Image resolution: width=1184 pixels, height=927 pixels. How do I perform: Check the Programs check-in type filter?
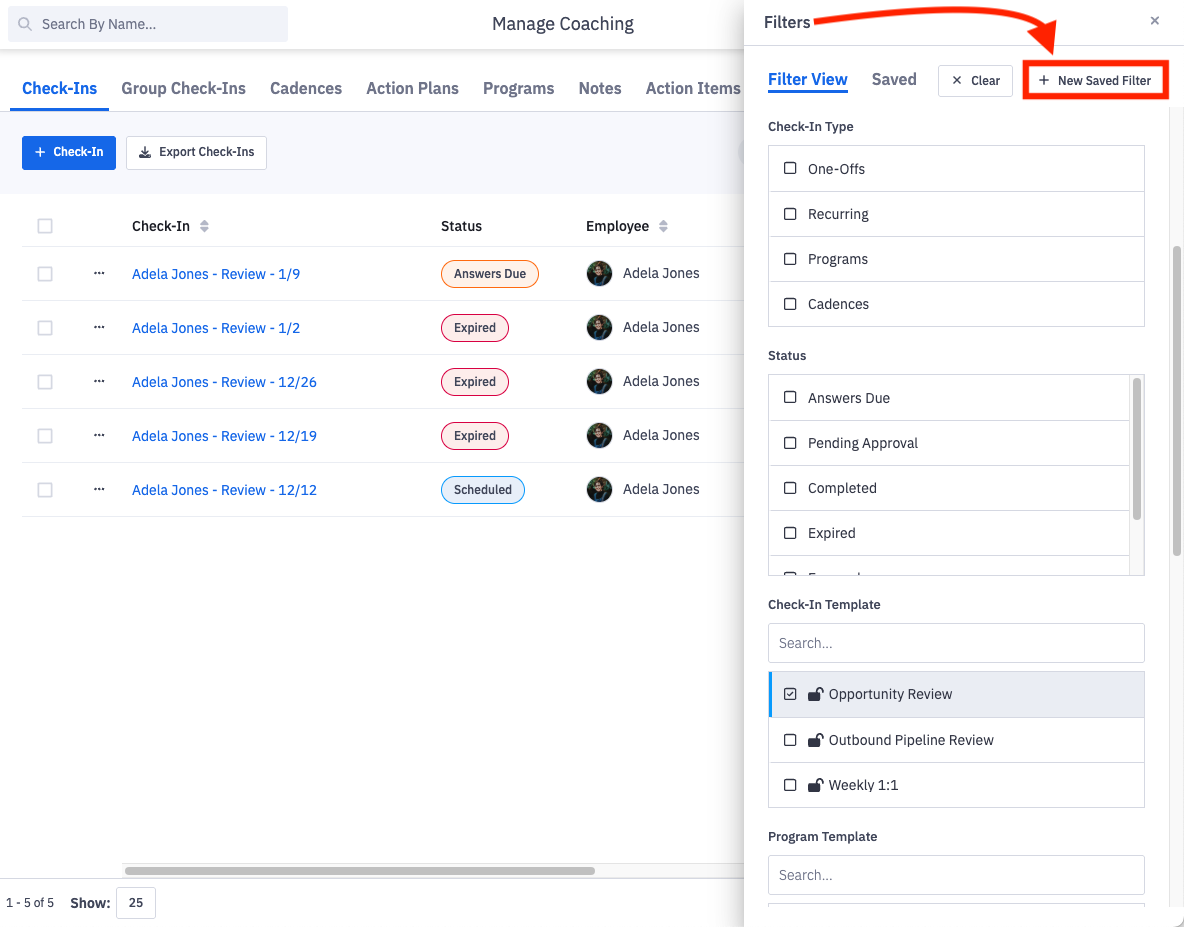(790, 259)
